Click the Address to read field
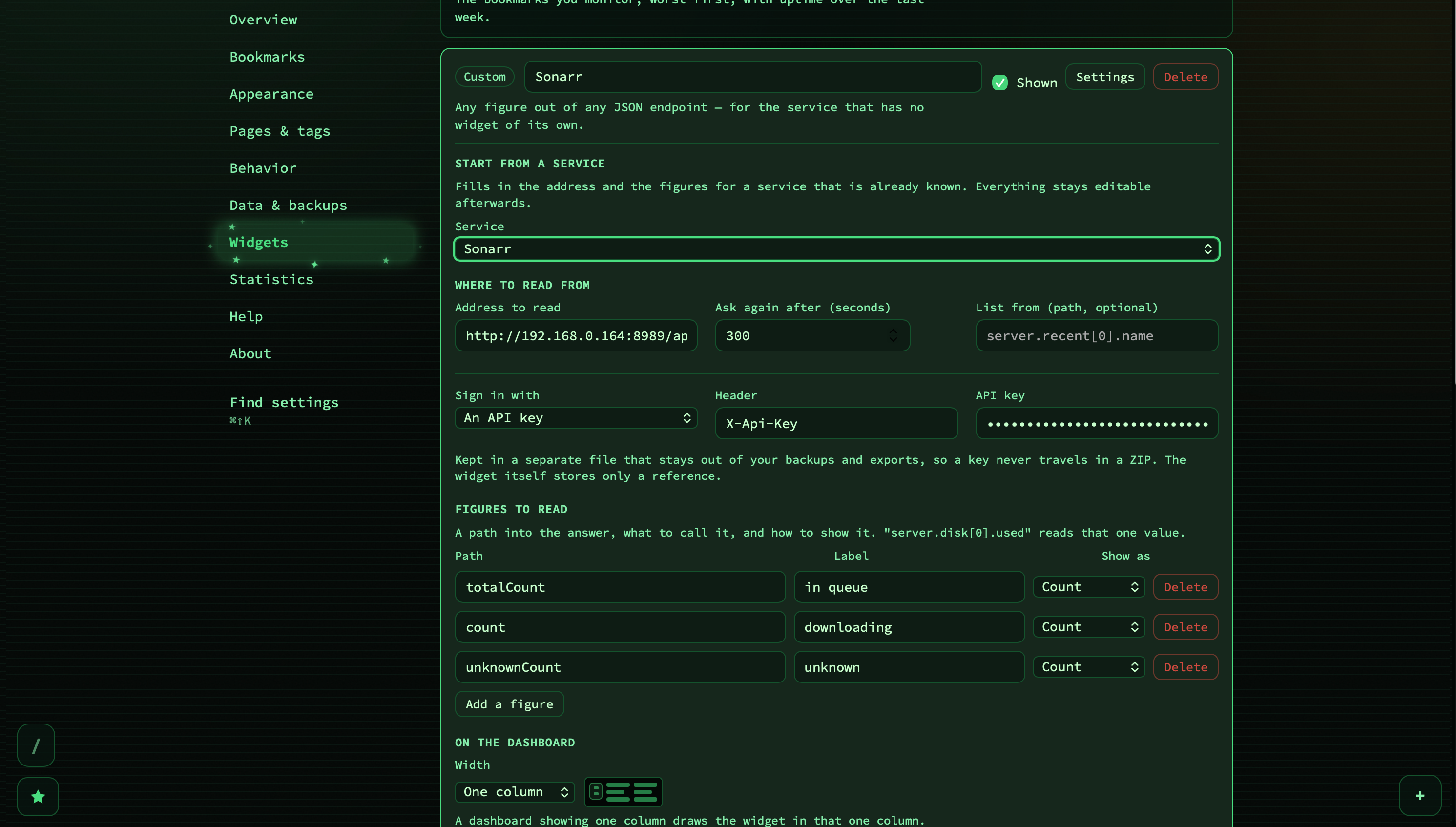1456x827 pixels. [576, 335]
